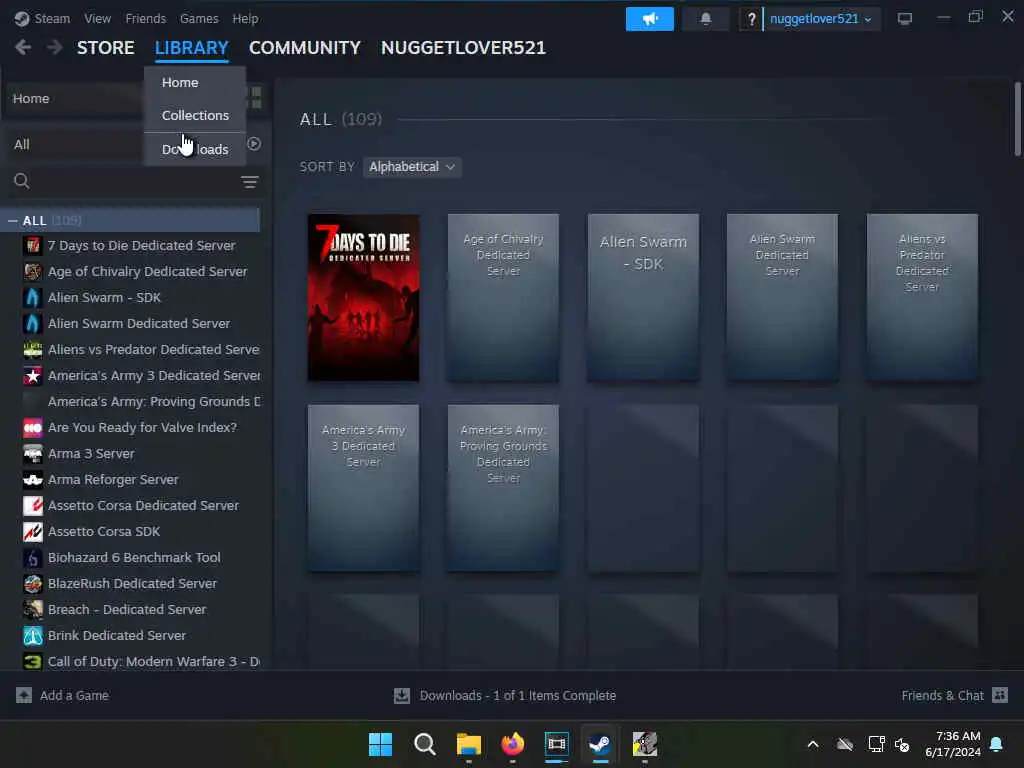Click Add a Game
Image resolution: width=1024 pixels, height=768 pixels.
pos(74,696)
